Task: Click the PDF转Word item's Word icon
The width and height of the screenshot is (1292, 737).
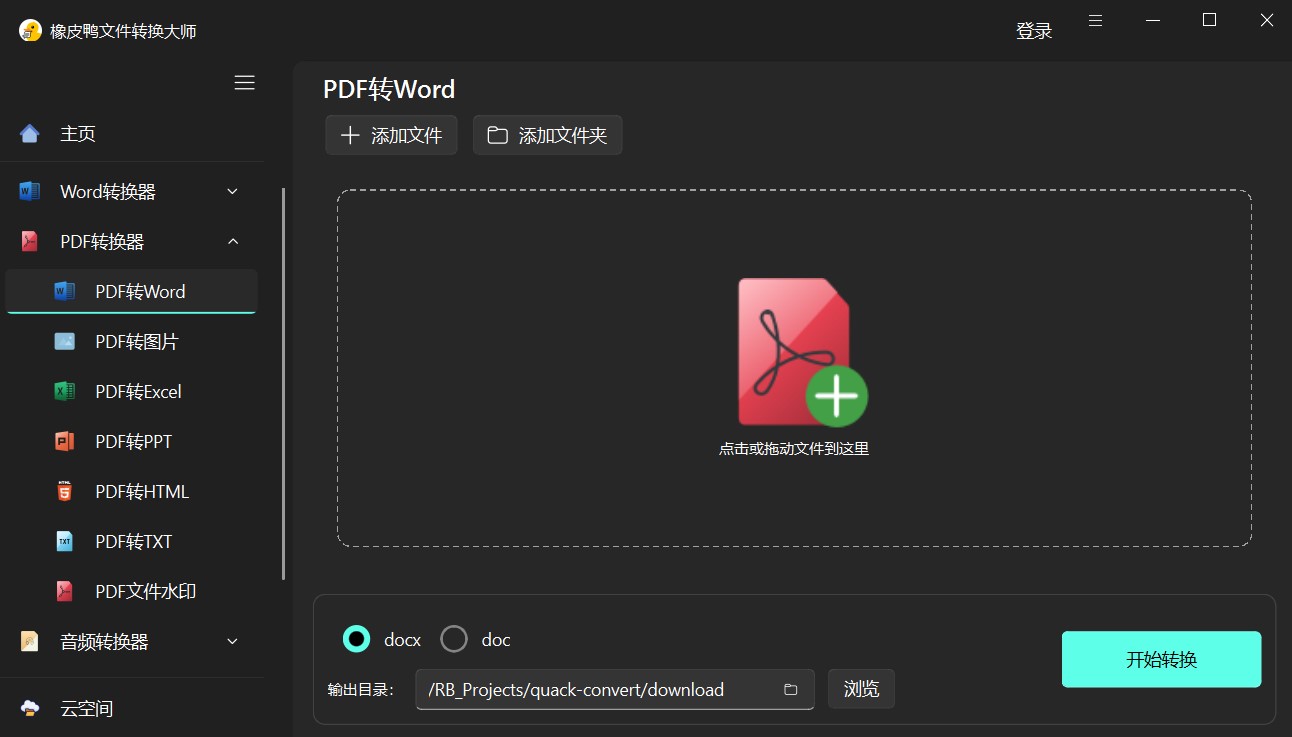Action: click(x=65, y=291)
